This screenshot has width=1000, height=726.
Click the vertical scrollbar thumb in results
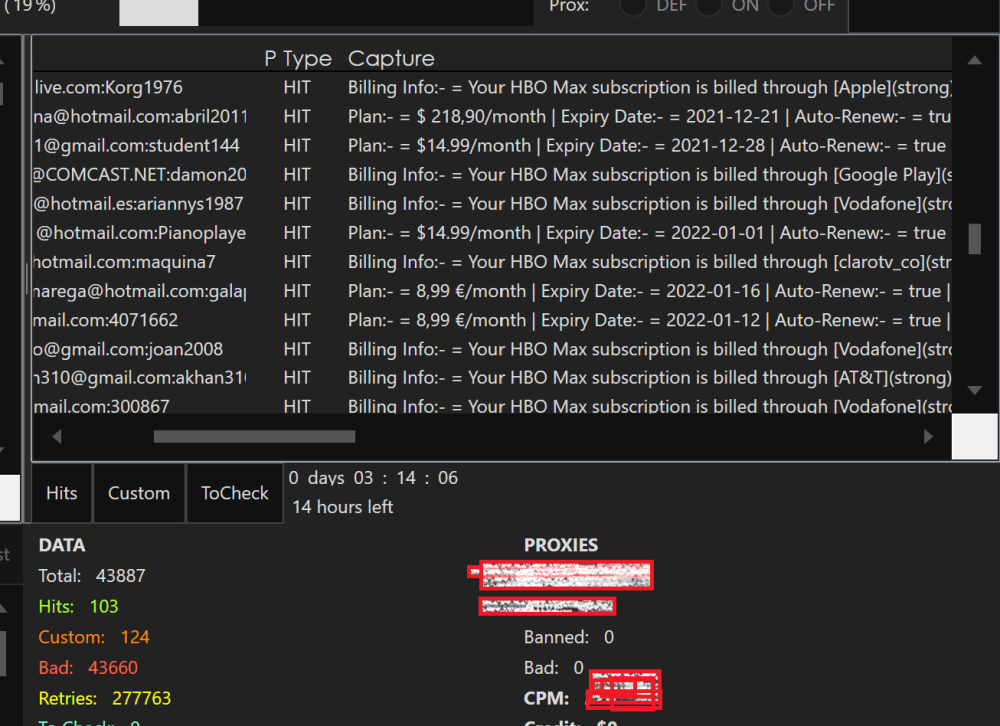point(974,239)
